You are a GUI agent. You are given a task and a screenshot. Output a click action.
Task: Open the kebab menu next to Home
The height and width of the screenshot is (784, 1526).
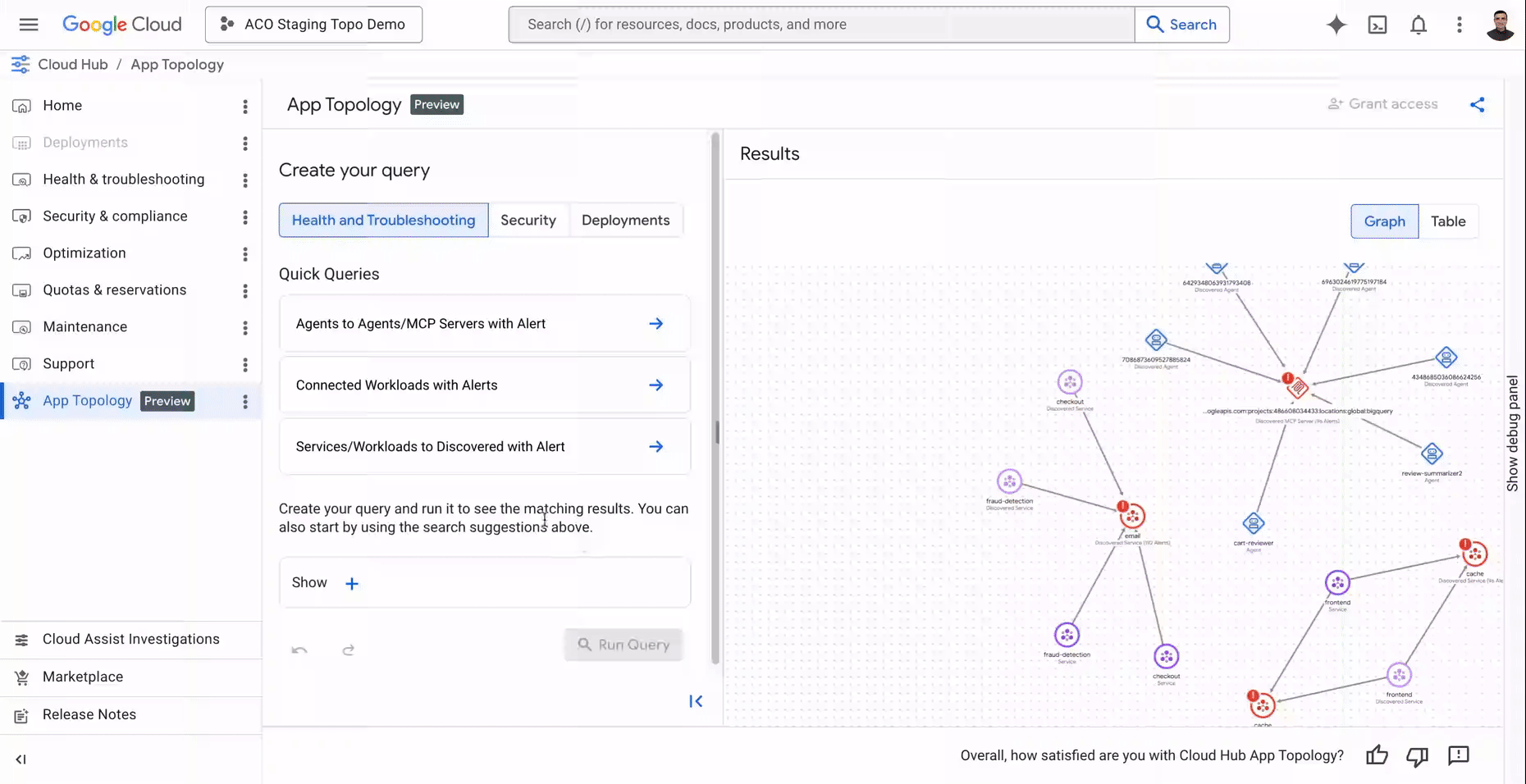click(x=244, y=107)
